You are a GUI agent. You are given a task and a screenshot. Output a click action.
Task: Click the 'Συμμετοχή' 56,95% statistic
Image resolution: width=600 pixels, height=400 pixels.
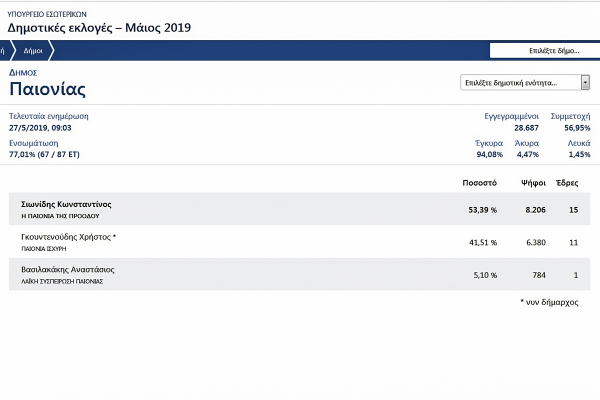pyautogui.click(x=570, y=128)
